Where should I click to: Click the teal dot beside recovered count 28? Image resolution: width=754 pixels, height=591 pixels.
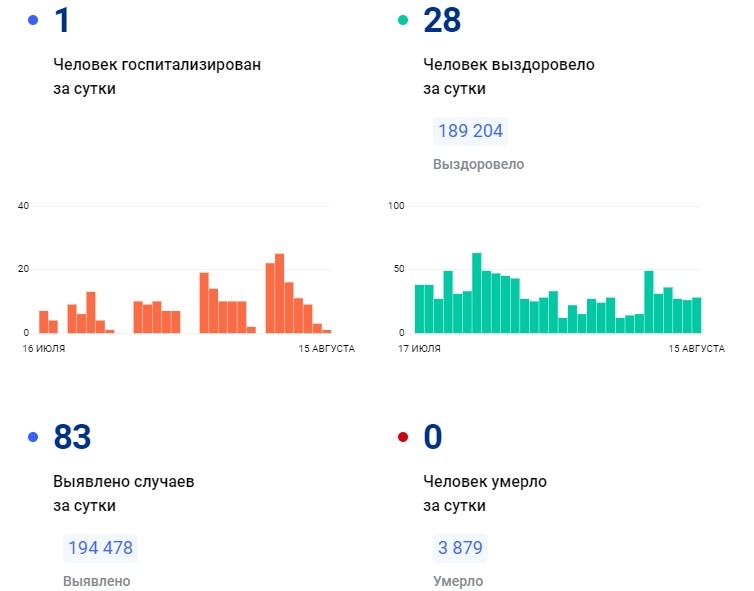pos(403,20)
